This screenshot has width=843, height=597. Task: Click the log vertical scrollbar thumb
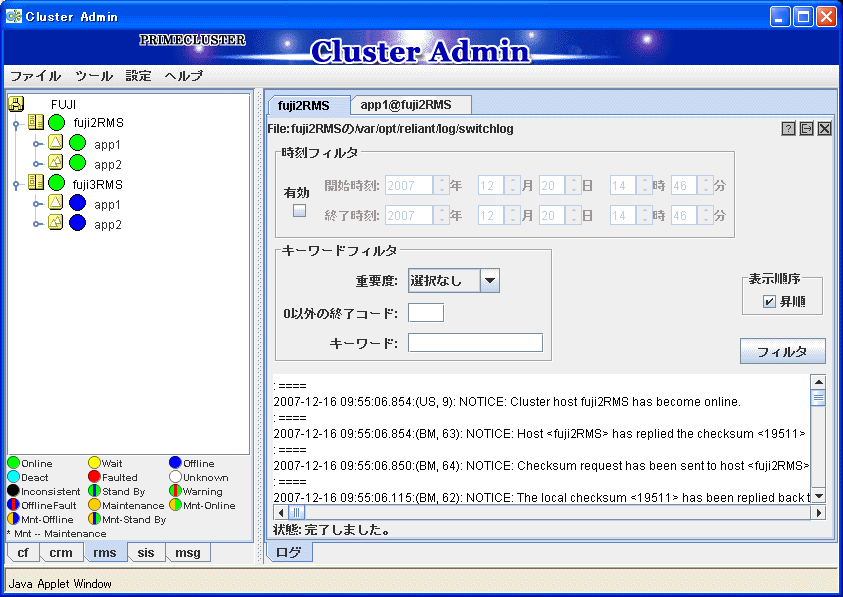pyautogui.click(x=818, y=398)
